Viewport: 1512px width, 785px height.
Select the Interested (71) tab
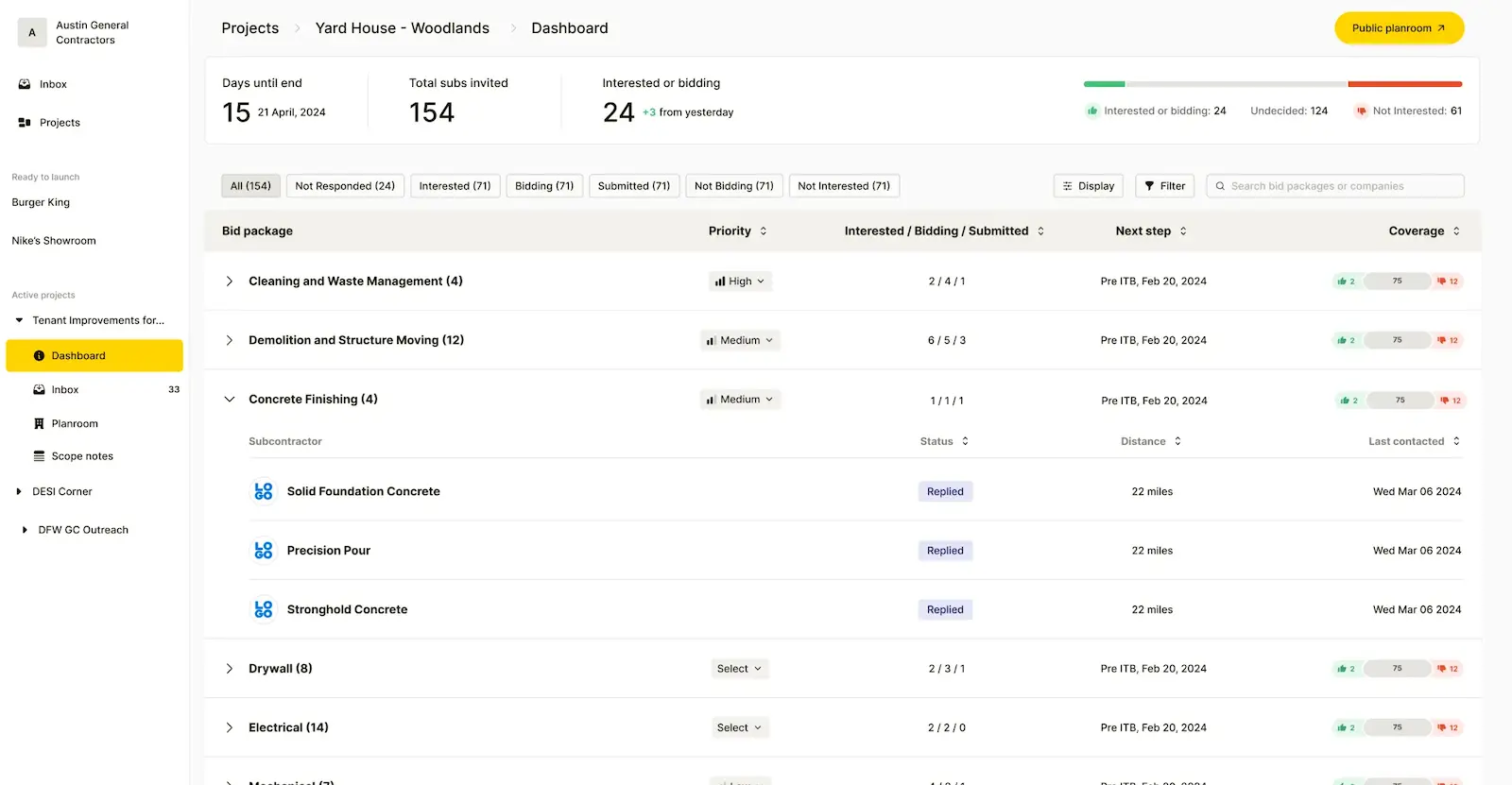point(455,186)
